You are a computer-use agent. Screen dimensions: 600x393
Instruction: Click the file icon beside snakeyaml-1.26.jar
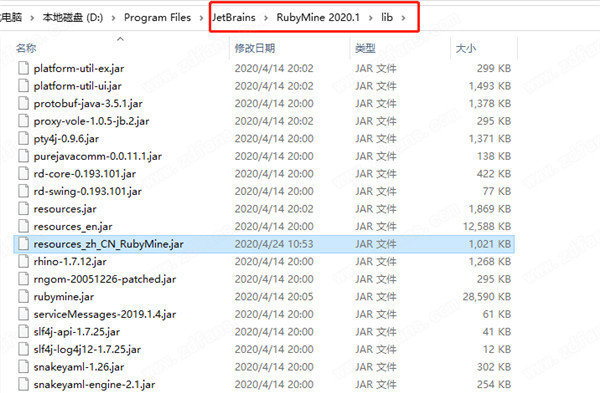point(23,367)
